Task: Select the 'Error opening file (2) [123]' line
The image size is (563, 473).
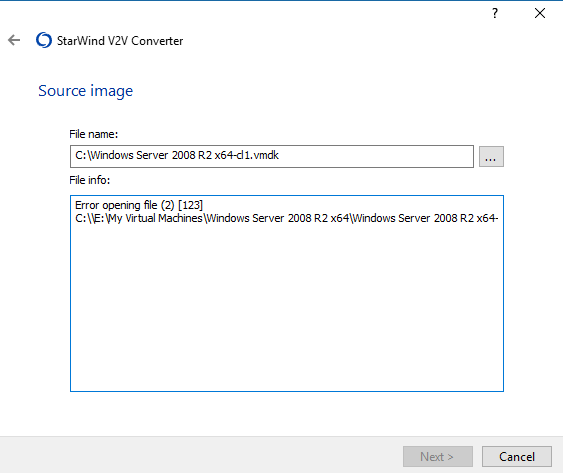Action: (139, 205)
